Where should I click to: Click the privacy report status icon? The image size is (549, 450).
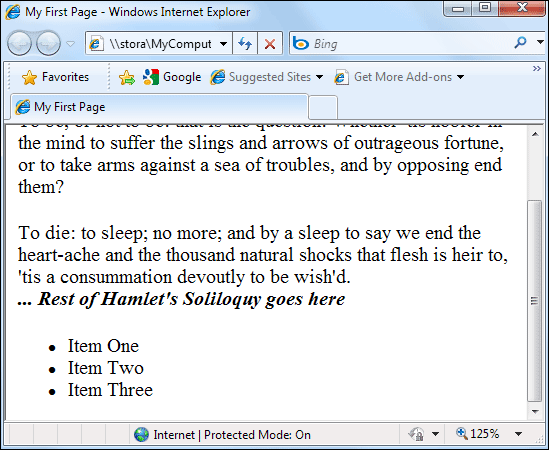click(416, 435)
